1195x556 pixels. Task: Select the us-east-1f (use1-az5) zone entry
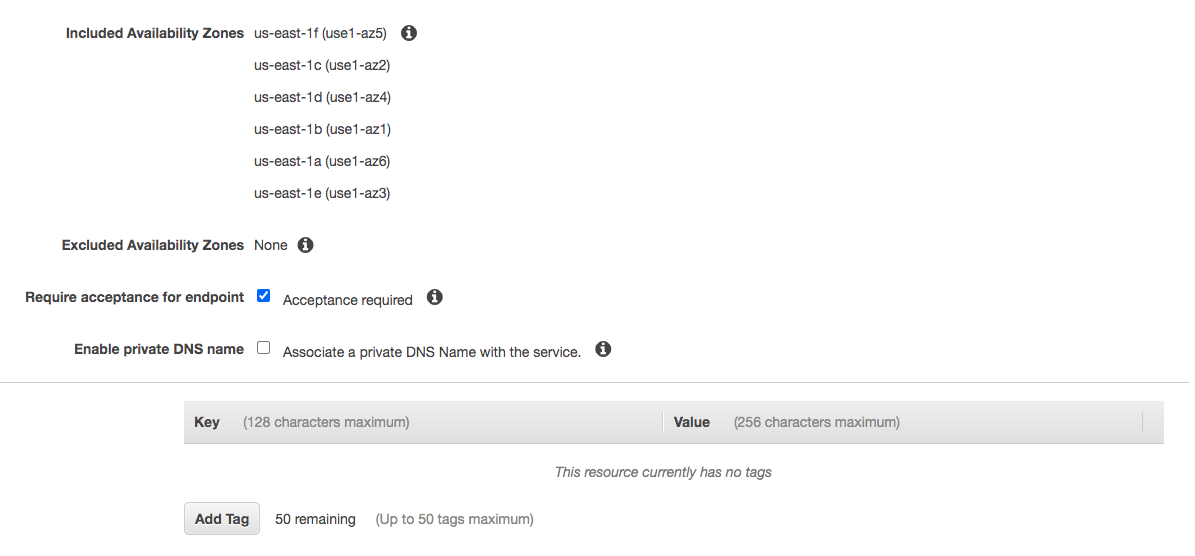click(x=320, y=33)
